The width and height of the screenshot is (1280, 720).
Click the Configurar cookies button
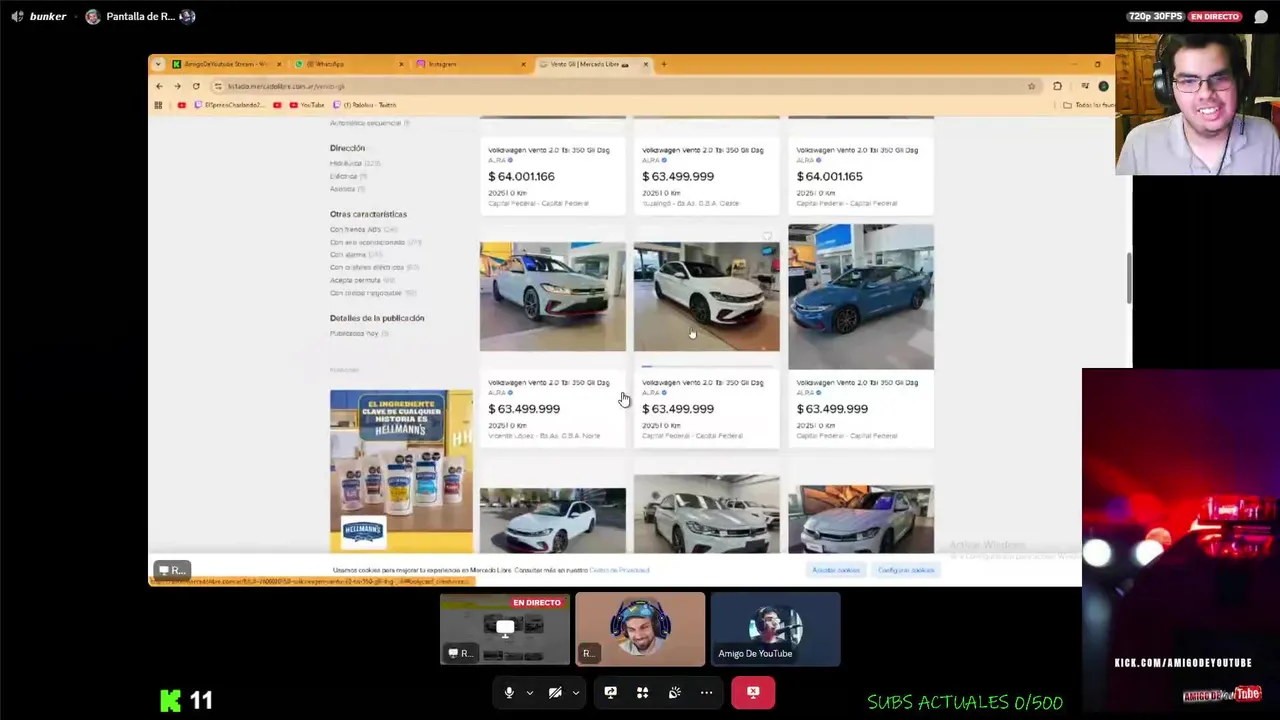(x=906, y=570)
